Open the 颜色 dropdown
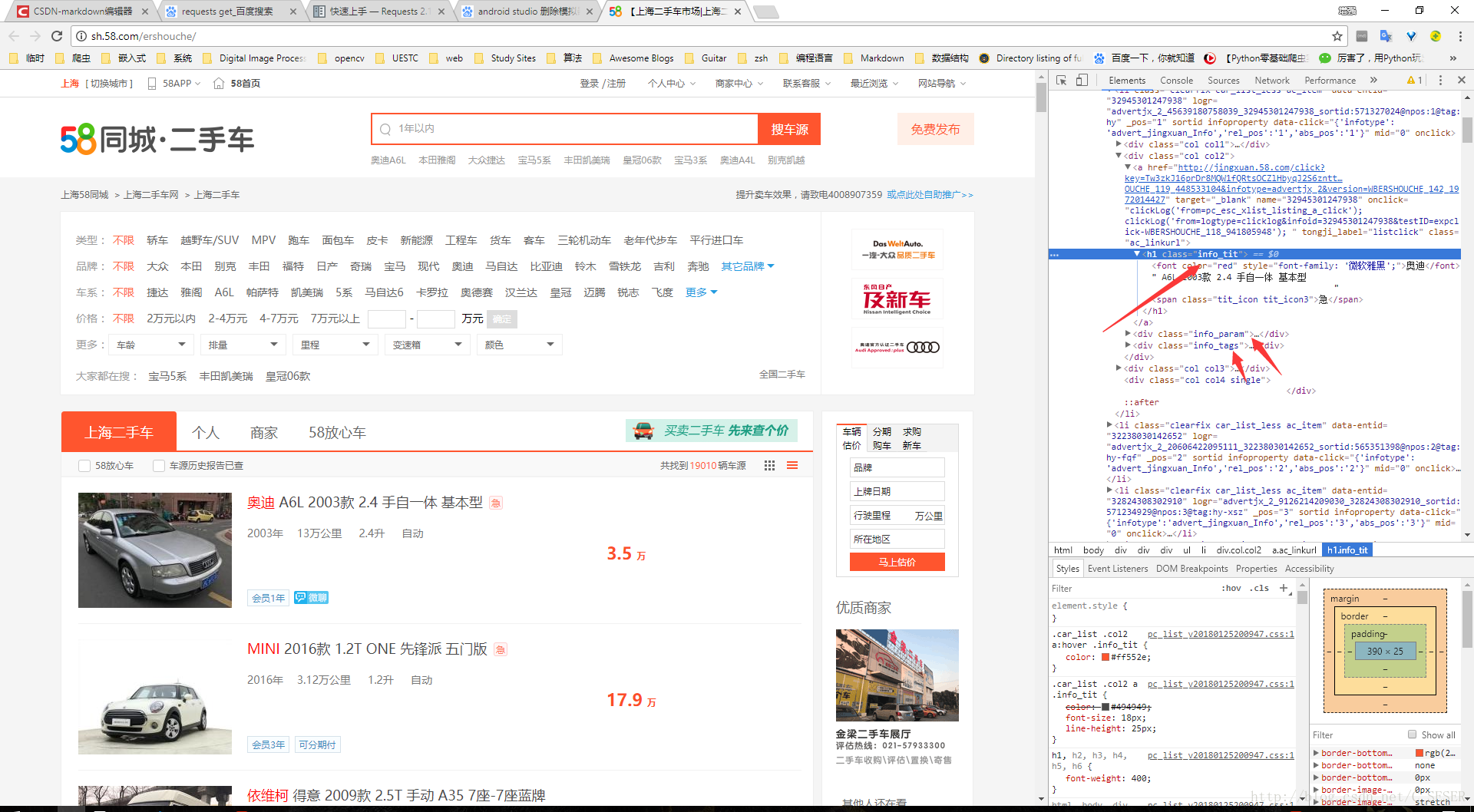Screen dimensions: 1474x812 (x=520, y=345)
